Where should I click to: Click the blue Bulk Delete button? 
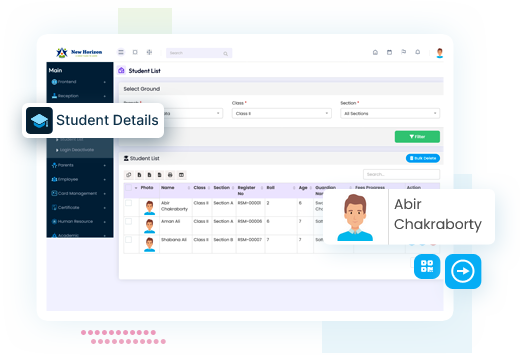pyautogui.click(x=423, y=158)
